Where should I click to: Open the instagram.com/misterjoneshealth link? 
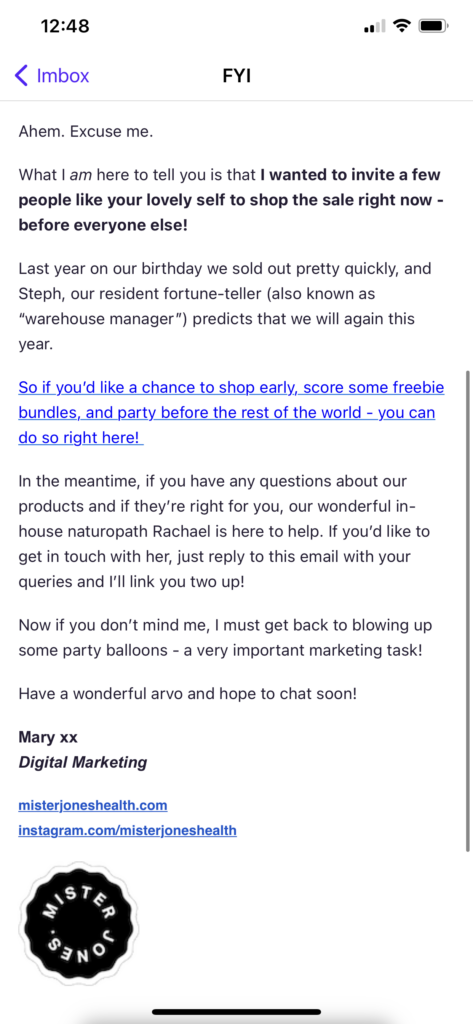(x=127, y=831)
